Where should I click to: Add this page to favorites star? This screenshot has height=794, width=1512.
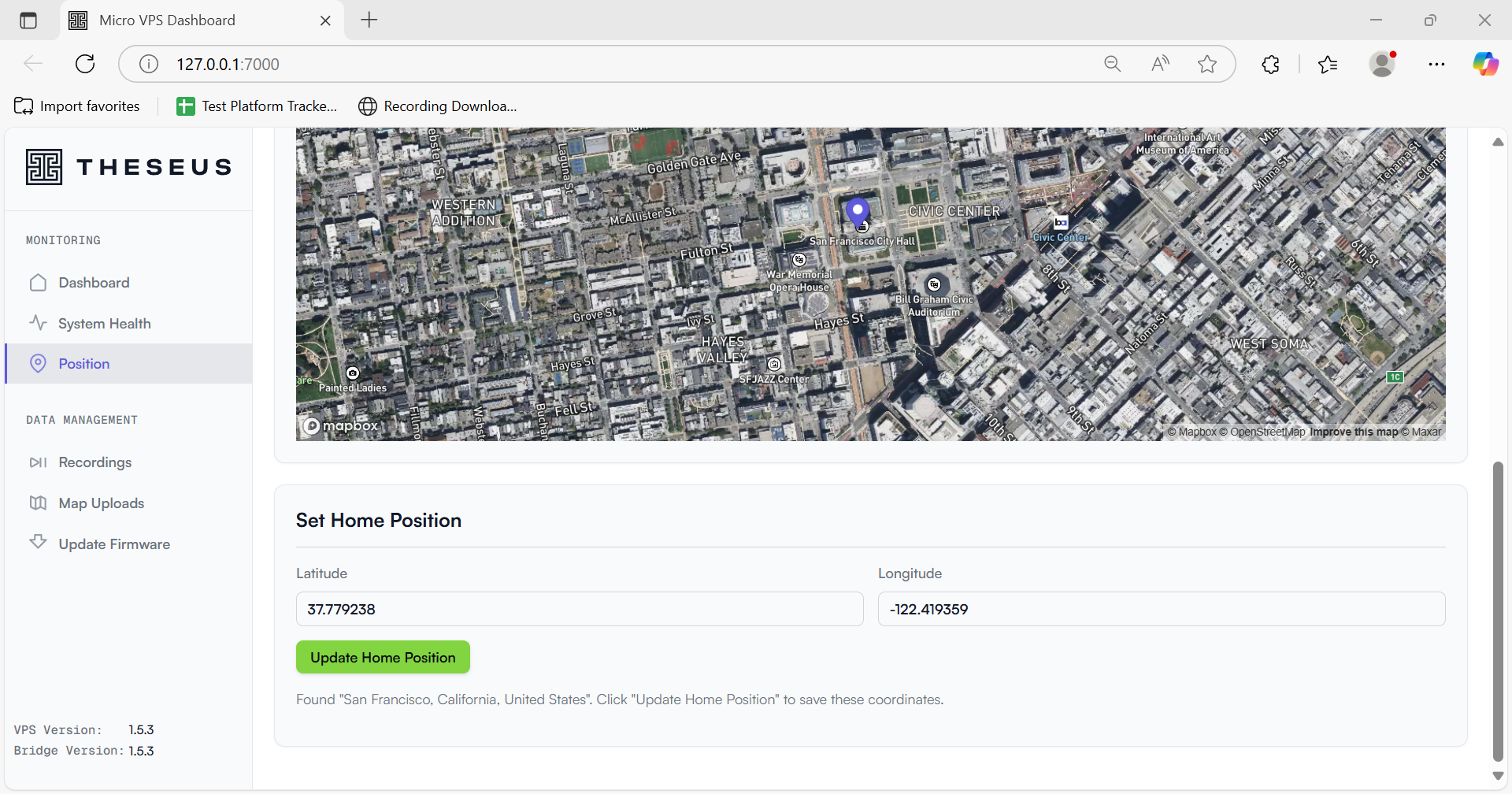pyautogui.click(x=1206, y=64)
